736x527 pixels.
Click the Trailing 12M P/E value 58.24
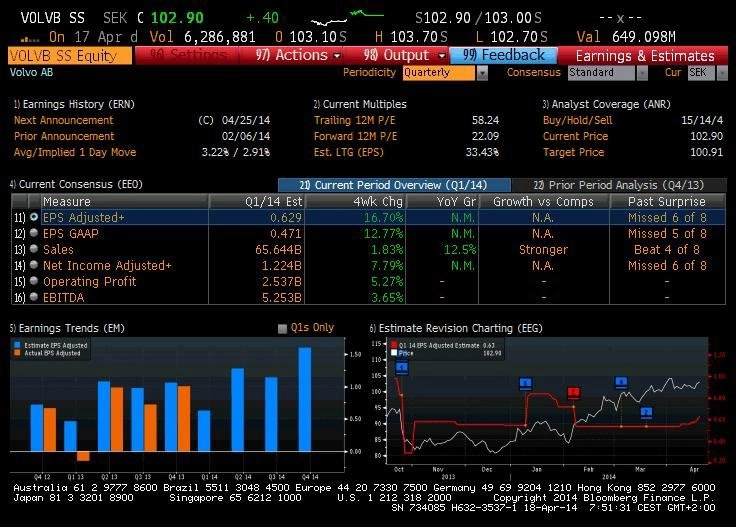485,120
